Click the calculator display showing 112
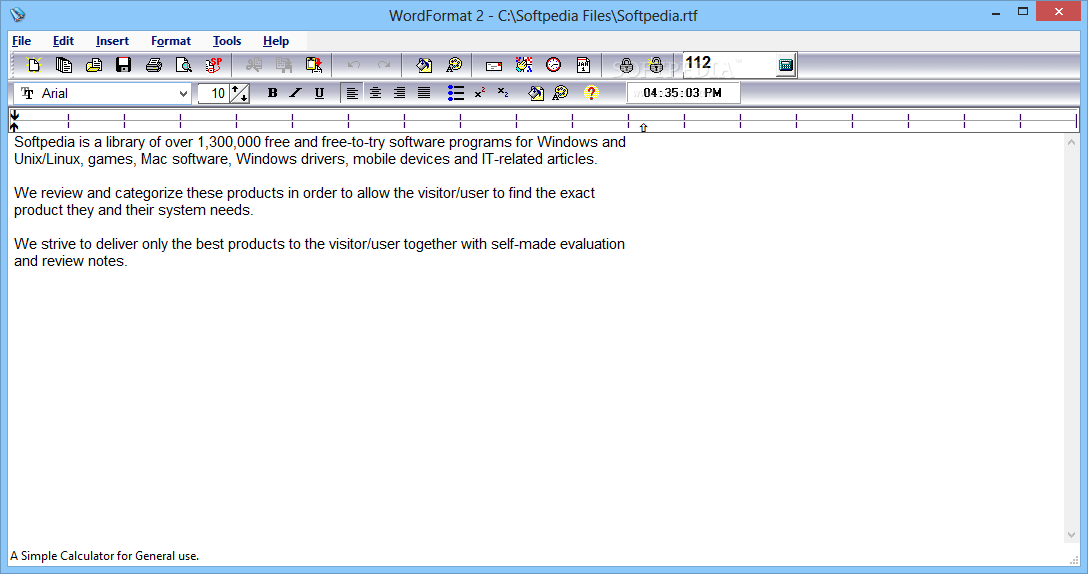This screenshot has width=1088, height=574. point(729,65)
